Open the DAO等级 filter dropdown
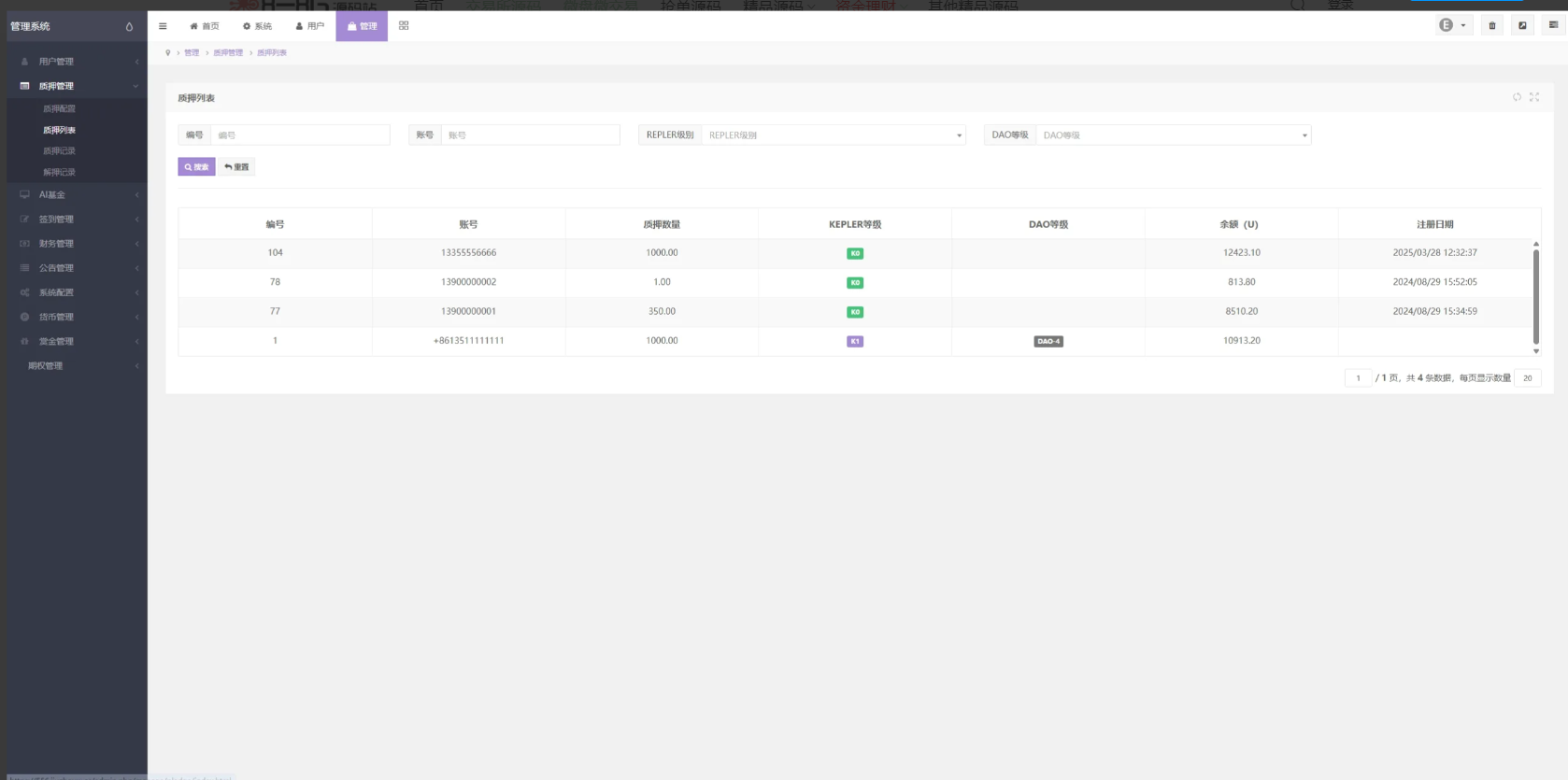The image size is (1568, 780). [1173, 135]
